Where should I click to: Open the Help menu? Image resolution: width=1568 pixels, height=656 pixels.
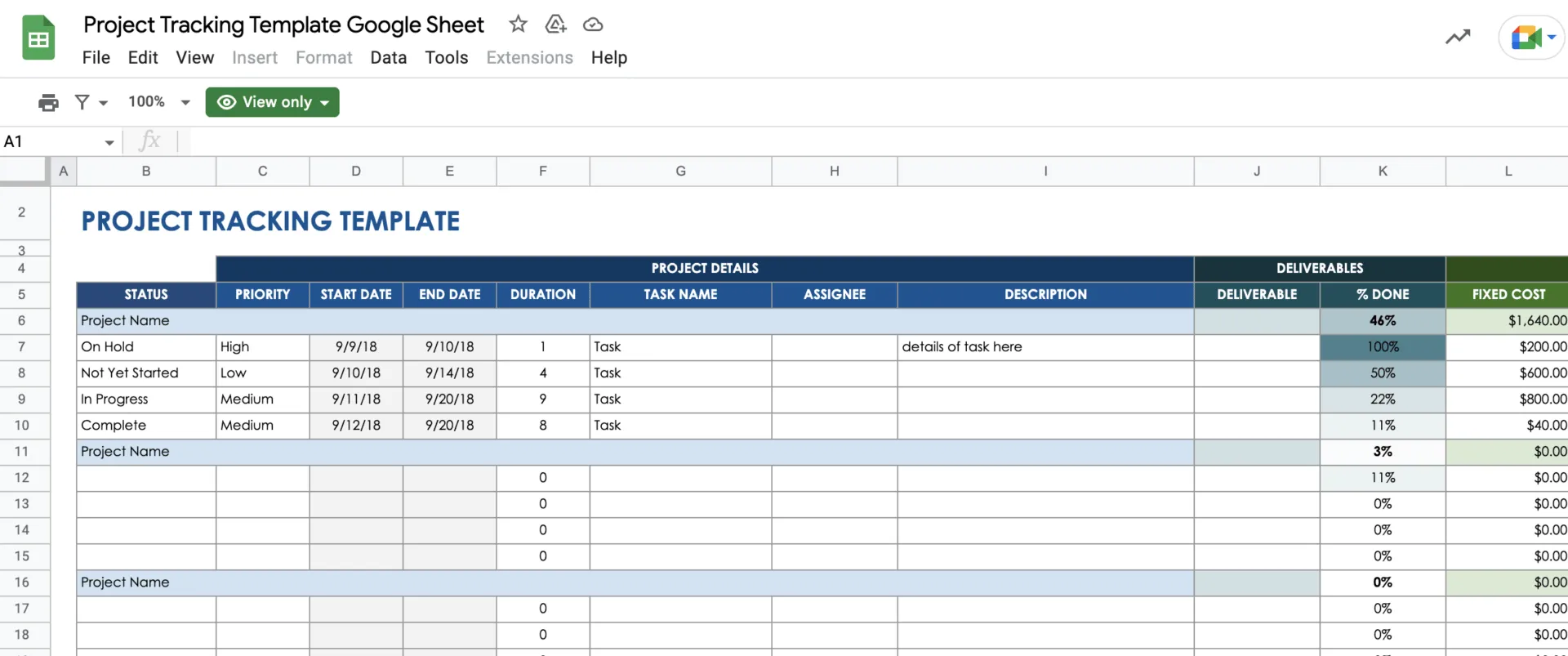click(x=609, y=57)
